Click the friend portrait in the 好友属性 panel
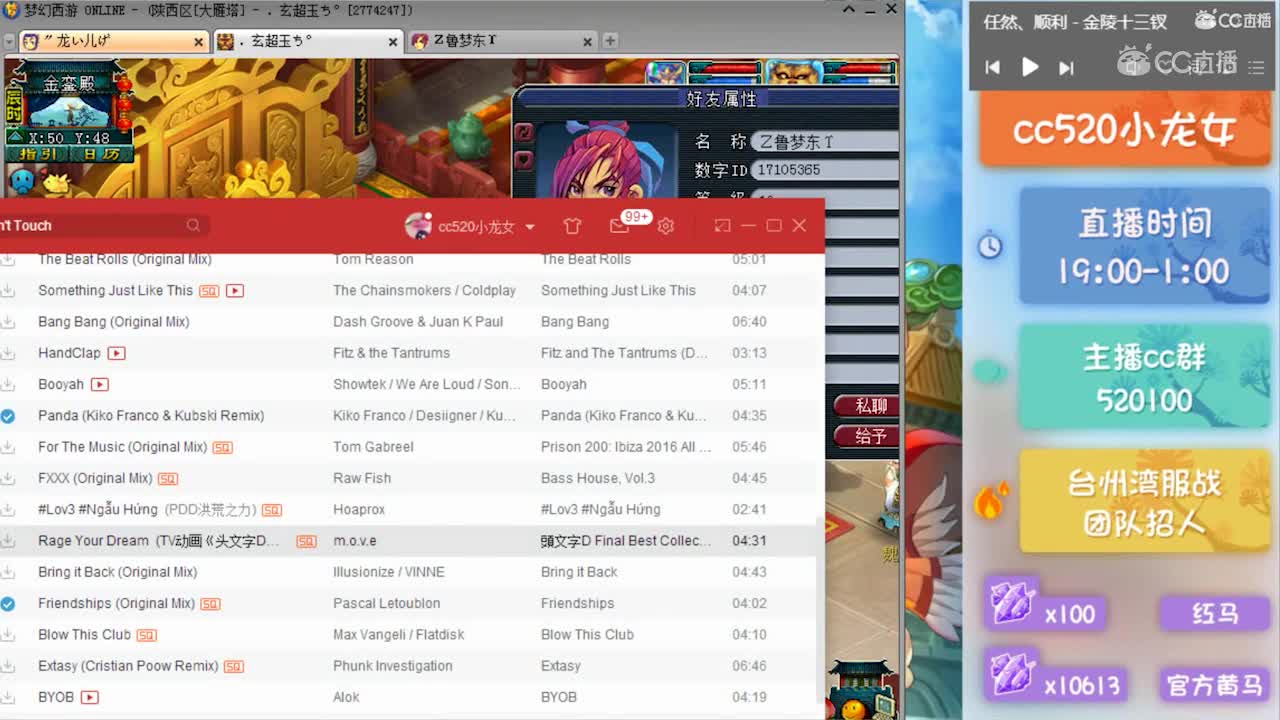This screenshot has height=720, width=1280. click(x=609, y=160)
